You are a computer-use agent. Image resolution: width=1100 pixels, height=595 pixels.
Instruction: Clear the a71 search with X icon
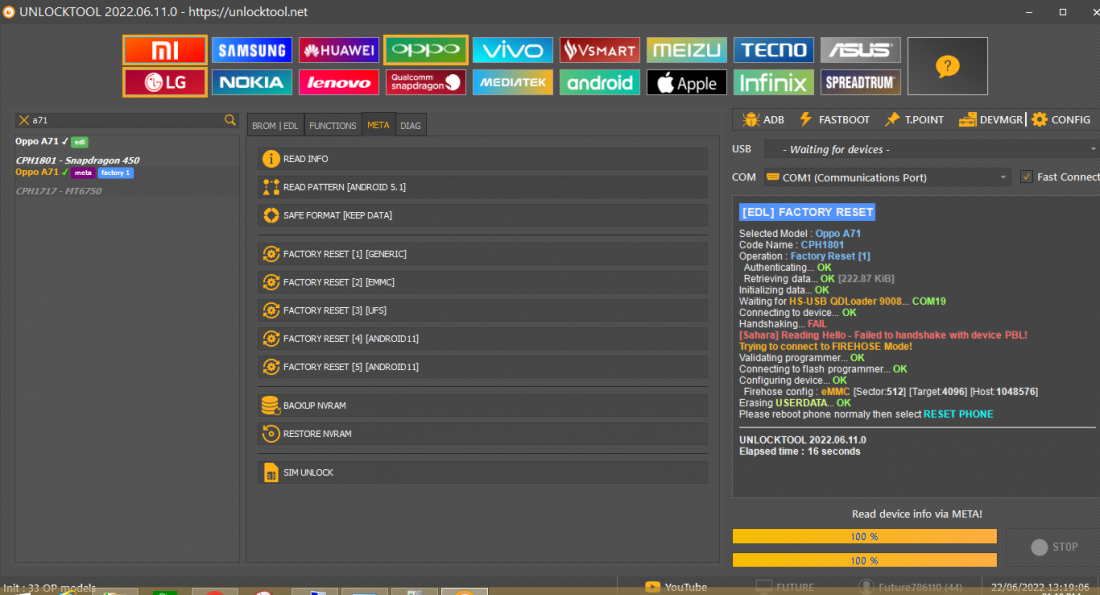coord(24,120)
